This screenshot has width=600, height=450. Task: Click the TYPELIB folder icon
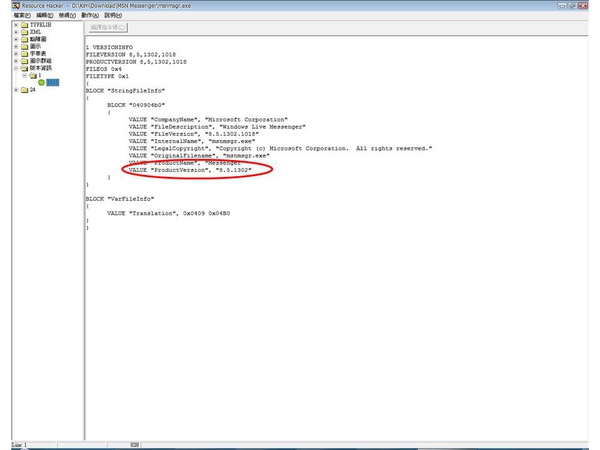(x=24, y=25)
